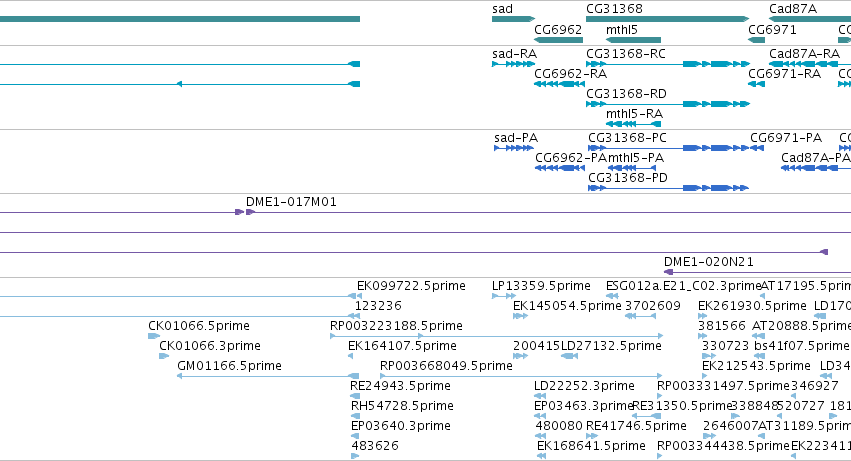The width and height of the screenshot is (851, 461).
Task: Select the CG31368-PD coding feature
Action: point(669,188)
